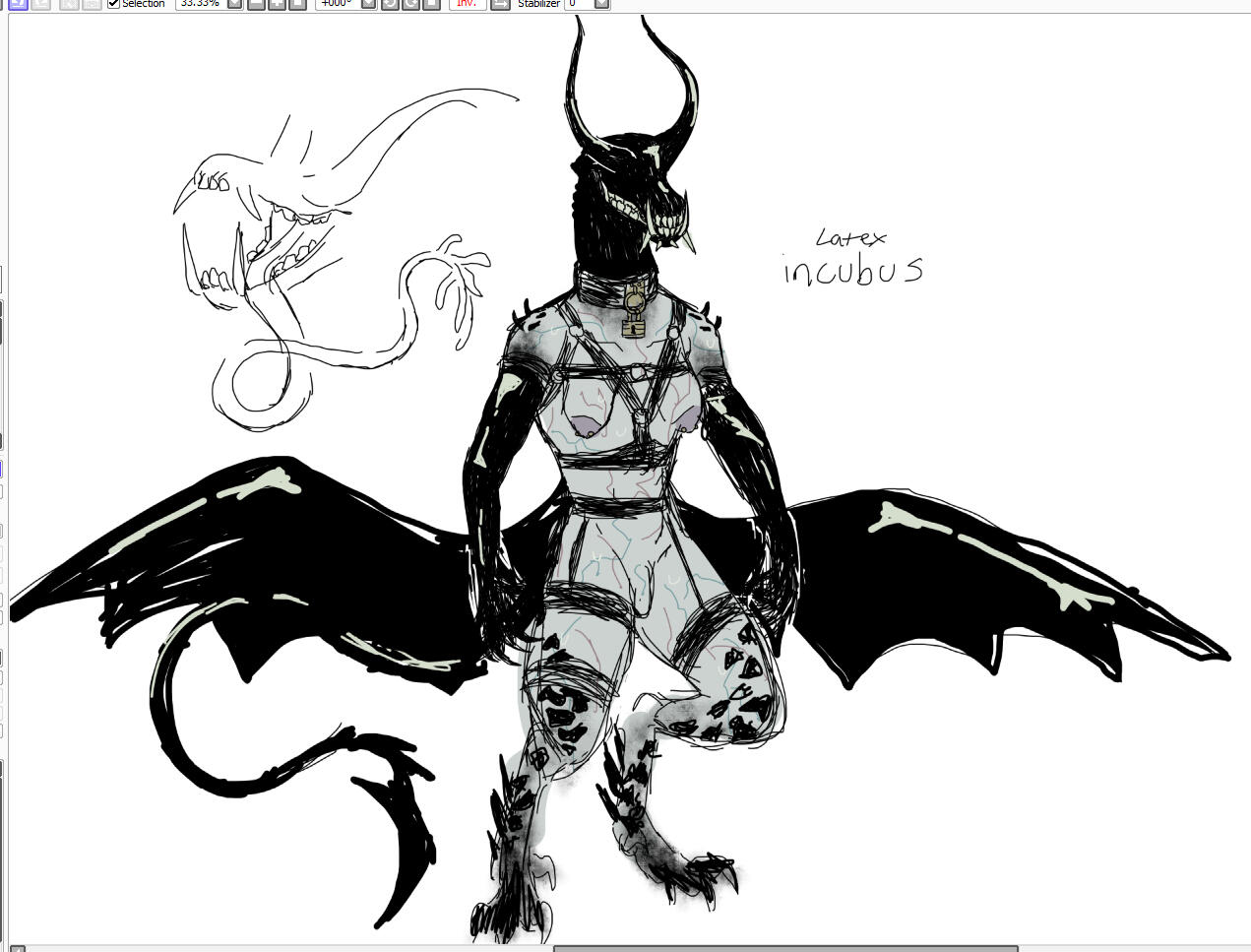Open the rotation angle dropdown
Image resolution: width=1251 pixels, height=952 pixels.
[368, 3]
